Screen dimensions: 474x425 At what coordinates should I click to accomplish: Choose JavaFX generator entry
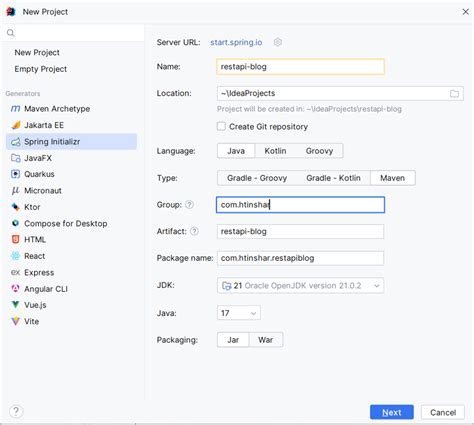click(x=71, y=158)
